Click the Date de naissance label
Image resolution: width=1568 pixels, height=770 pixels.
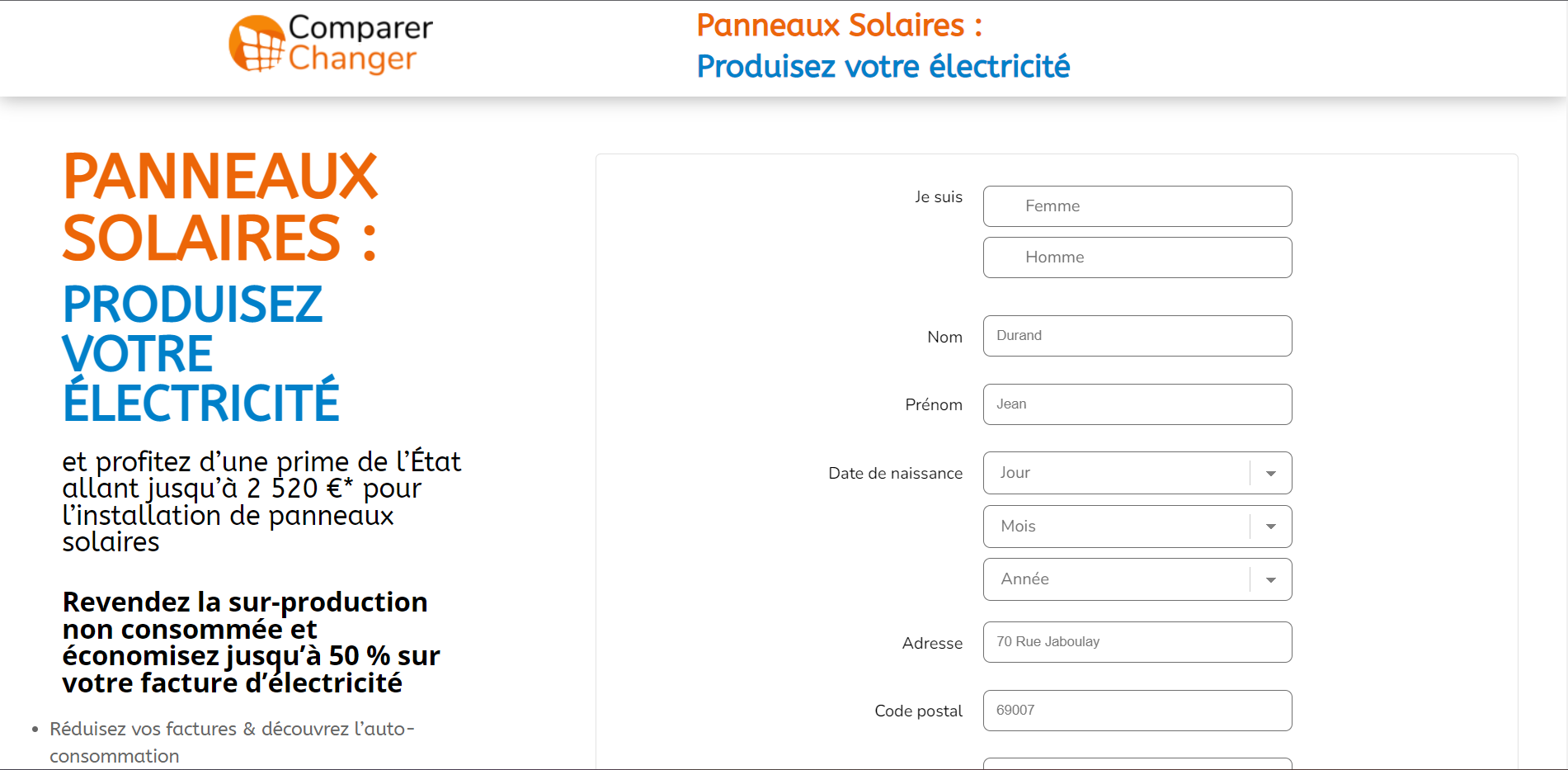(895, 473)
